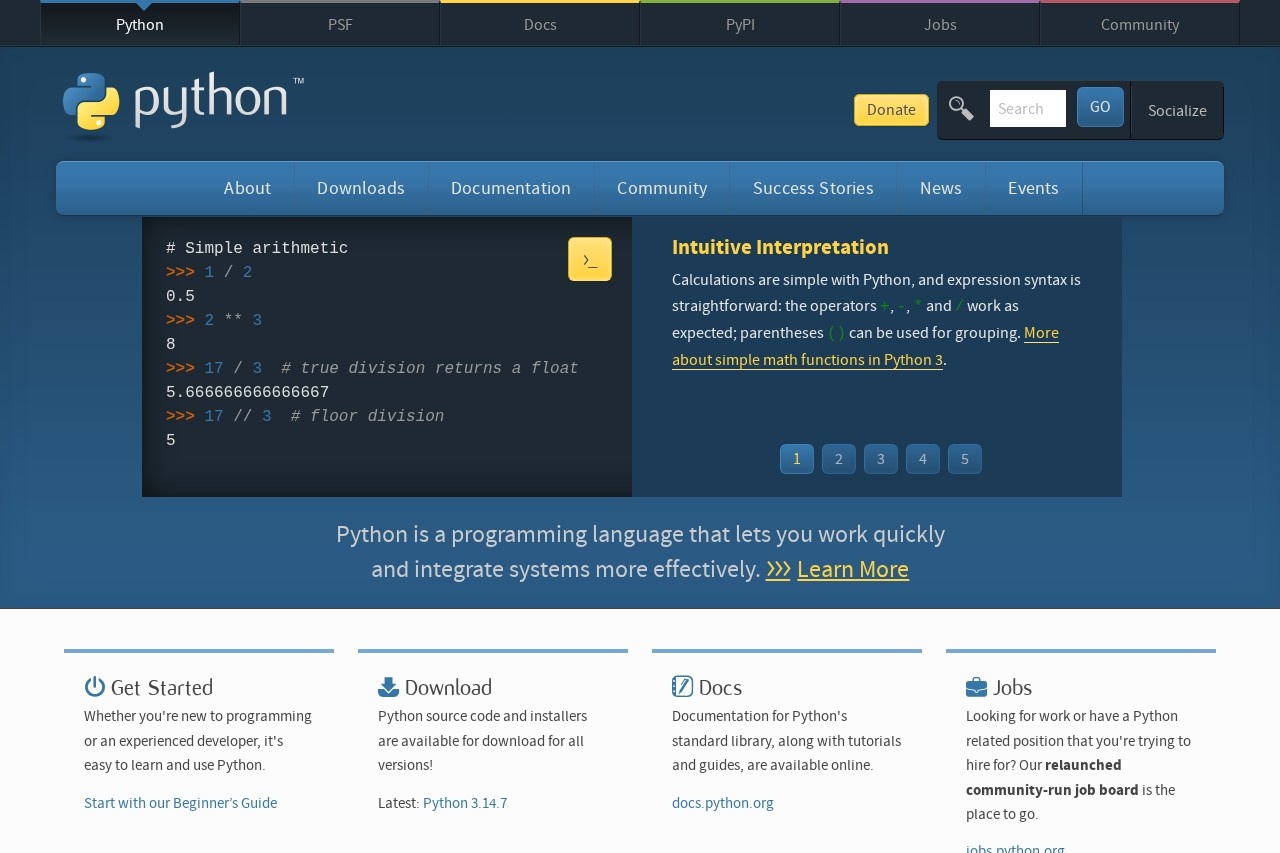Screen dimensions: 1280x853
Task: Open More about simple math functions link
Action: coord(865,346)
